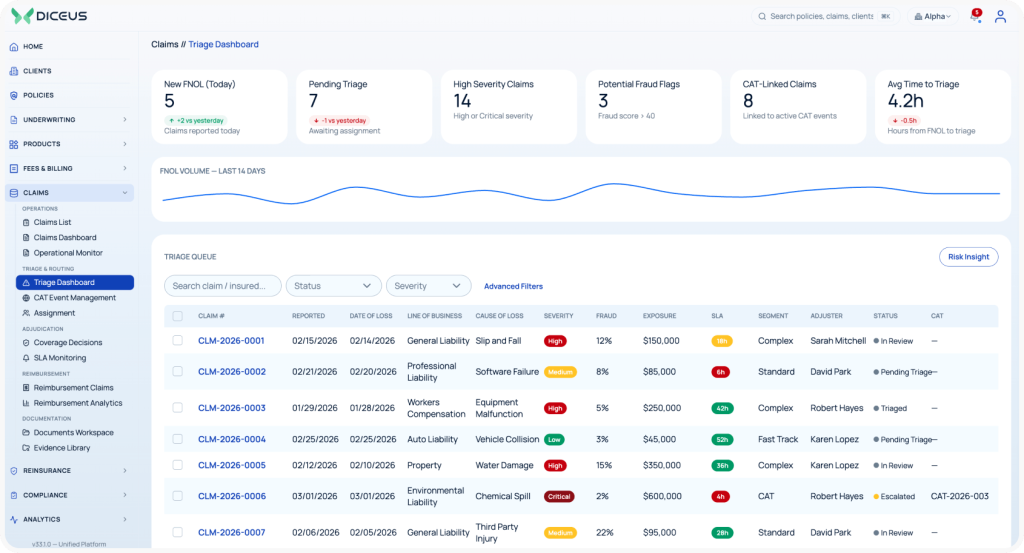Open Advanced Filters link
This screenshot has width=1024, height=553.
pyautogui.click(x=513, y=287)
